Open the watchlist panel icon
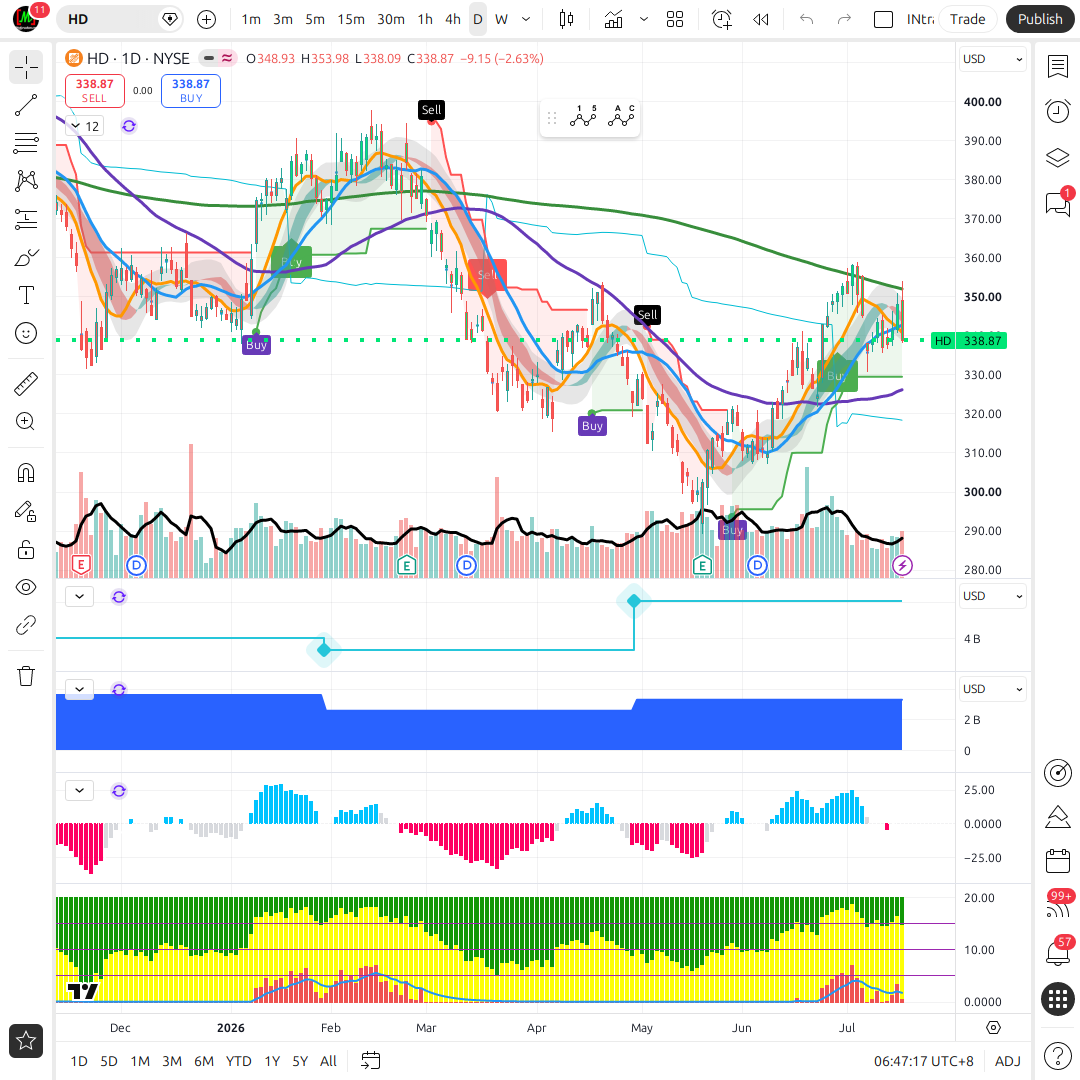 [1057, 67]
